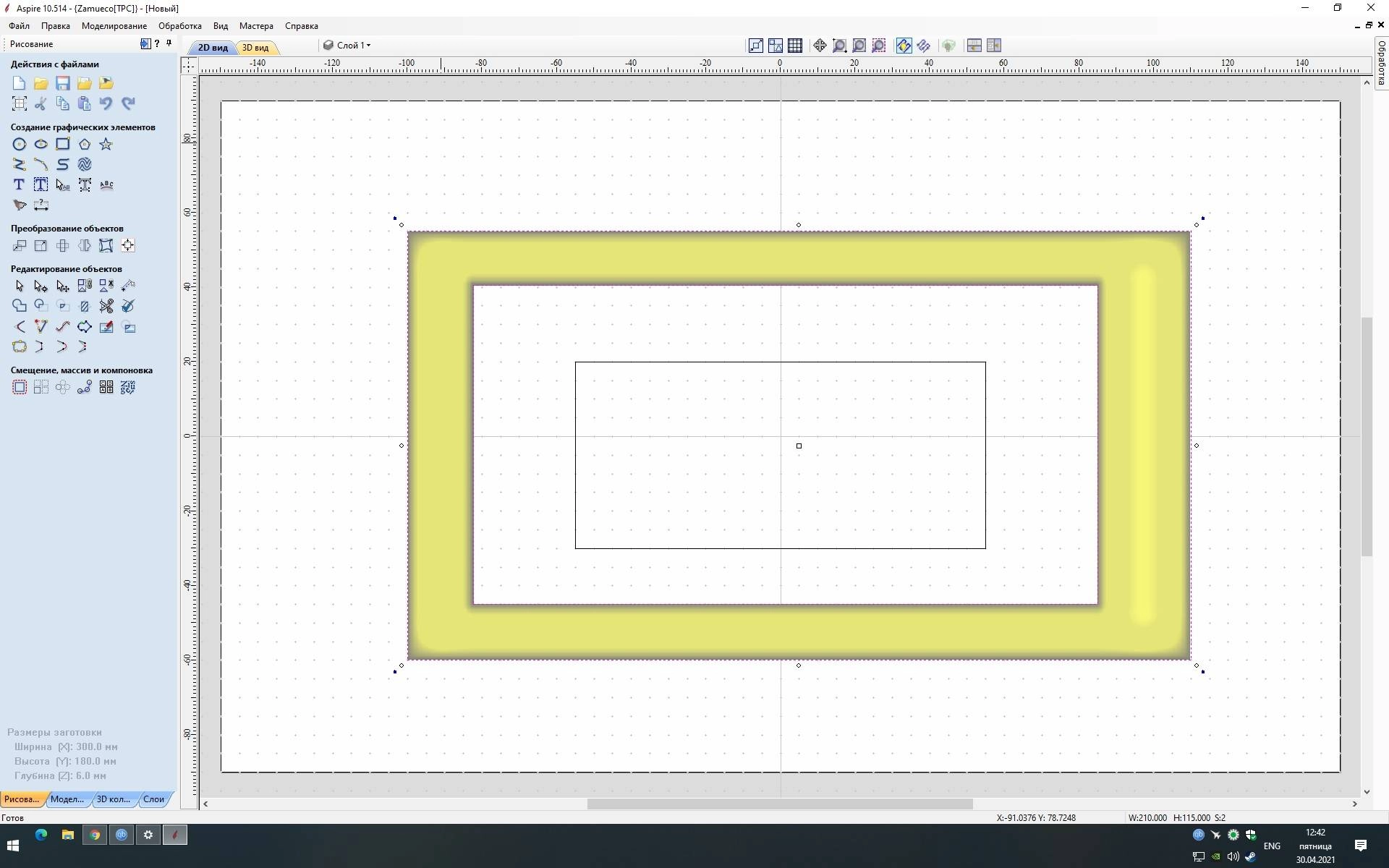Toggle vertical tiled view layout
The width and height of the screenshot is (1389, 868).
pos(994,46)
